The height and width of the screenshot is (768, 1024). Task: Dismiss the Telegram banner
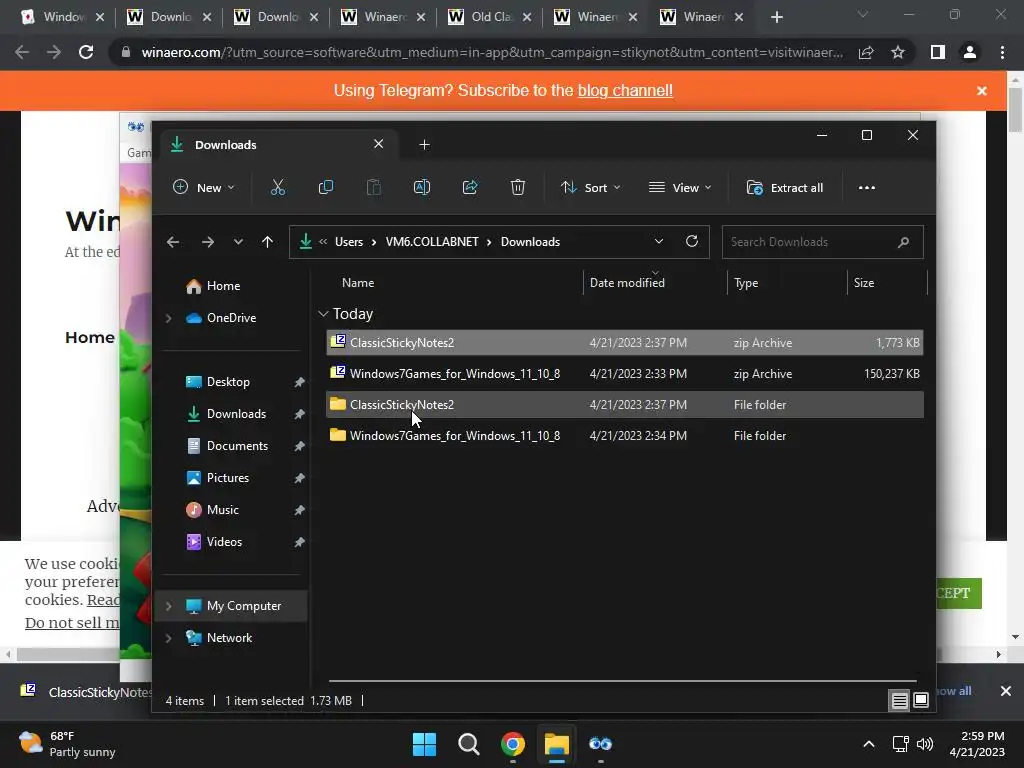(x=982, y=91)
